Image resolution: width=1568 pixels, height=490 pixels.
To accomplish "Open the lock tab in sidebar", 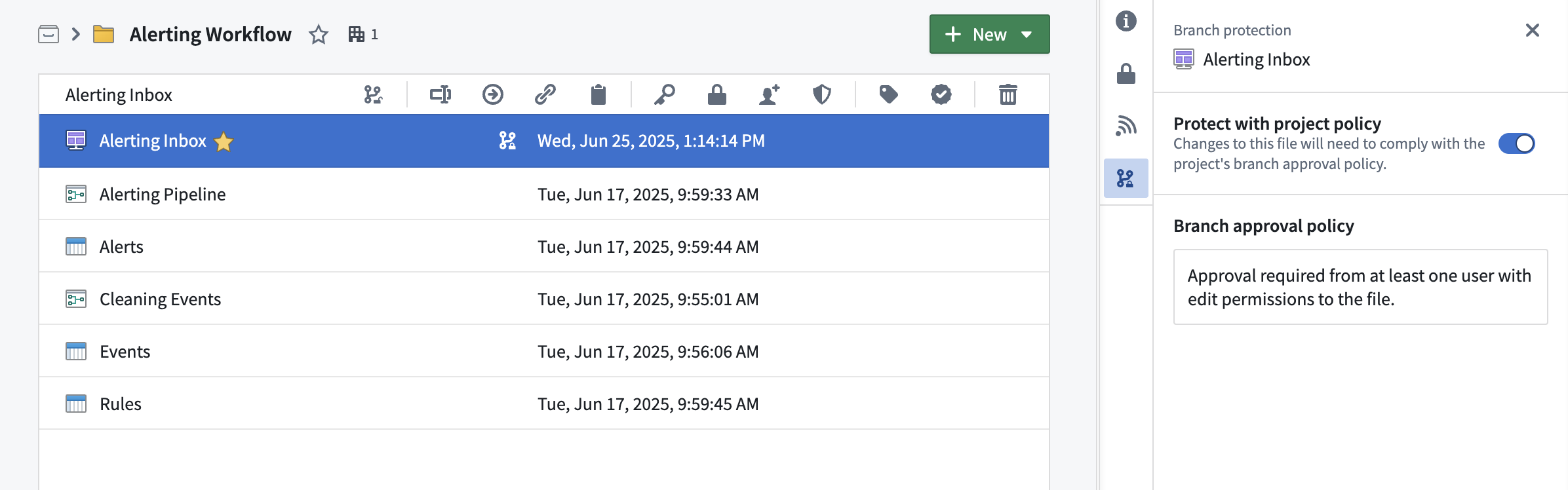I will coord(1126,74).
